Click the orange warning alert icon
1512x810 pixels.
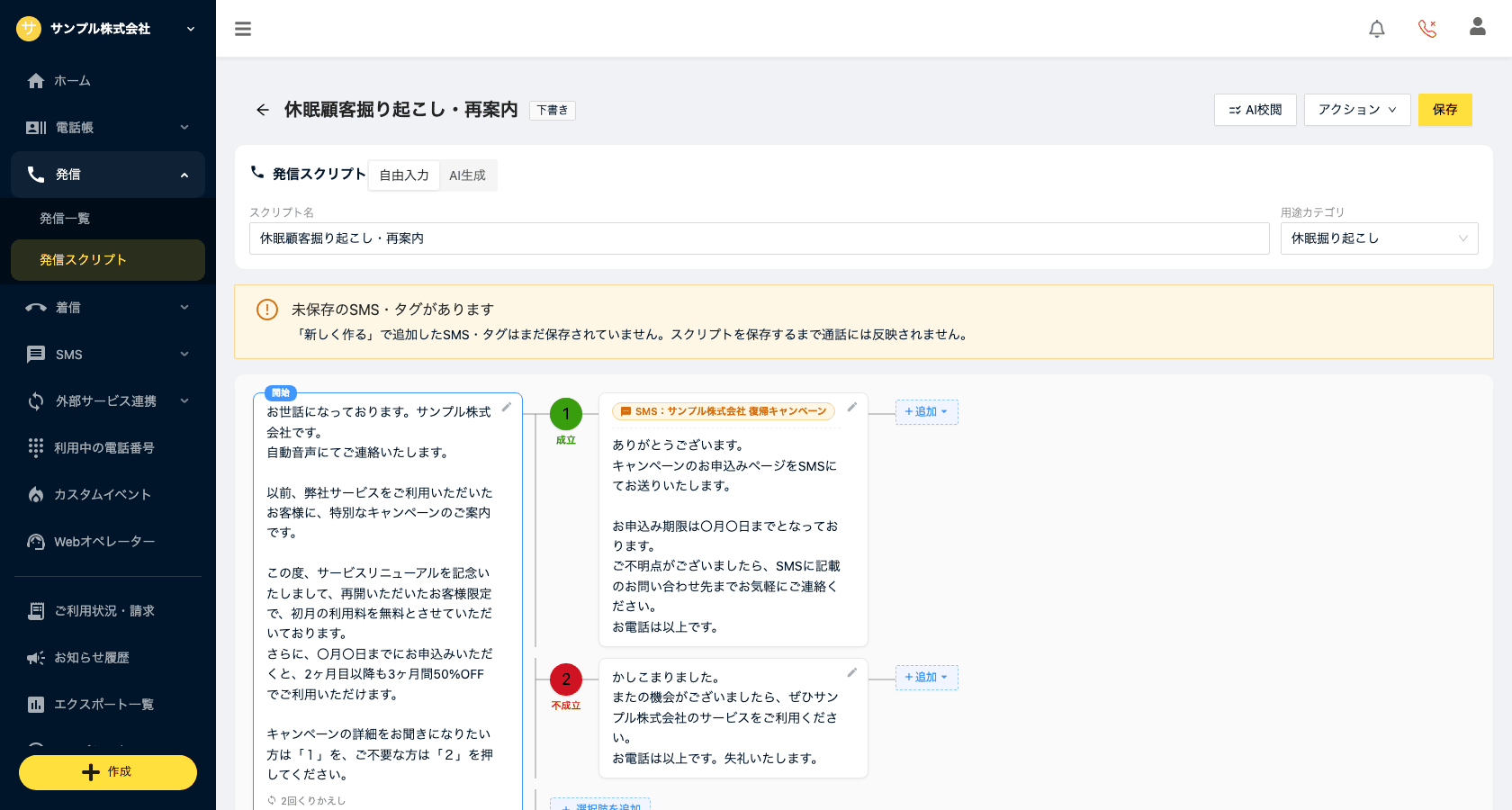coord(267,310)
